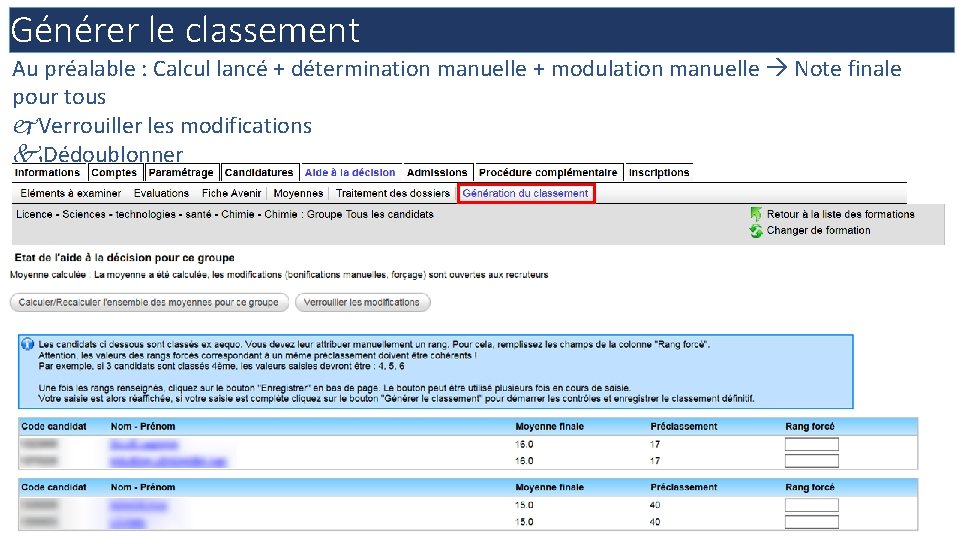Viewport: 960px width, 540px height.
Task: Click the Nom - Prénom header in first table
Action: pos(143,427)
